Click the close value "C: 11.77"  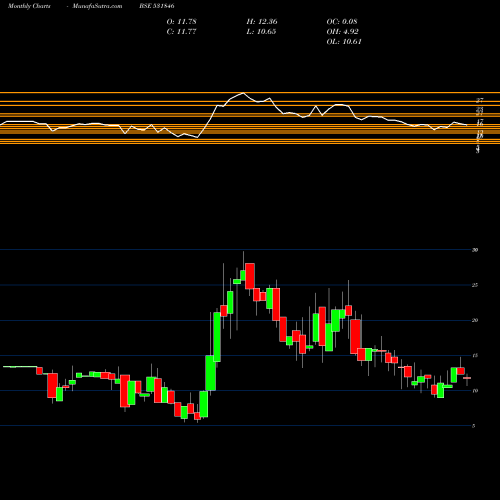coord(181,32)
